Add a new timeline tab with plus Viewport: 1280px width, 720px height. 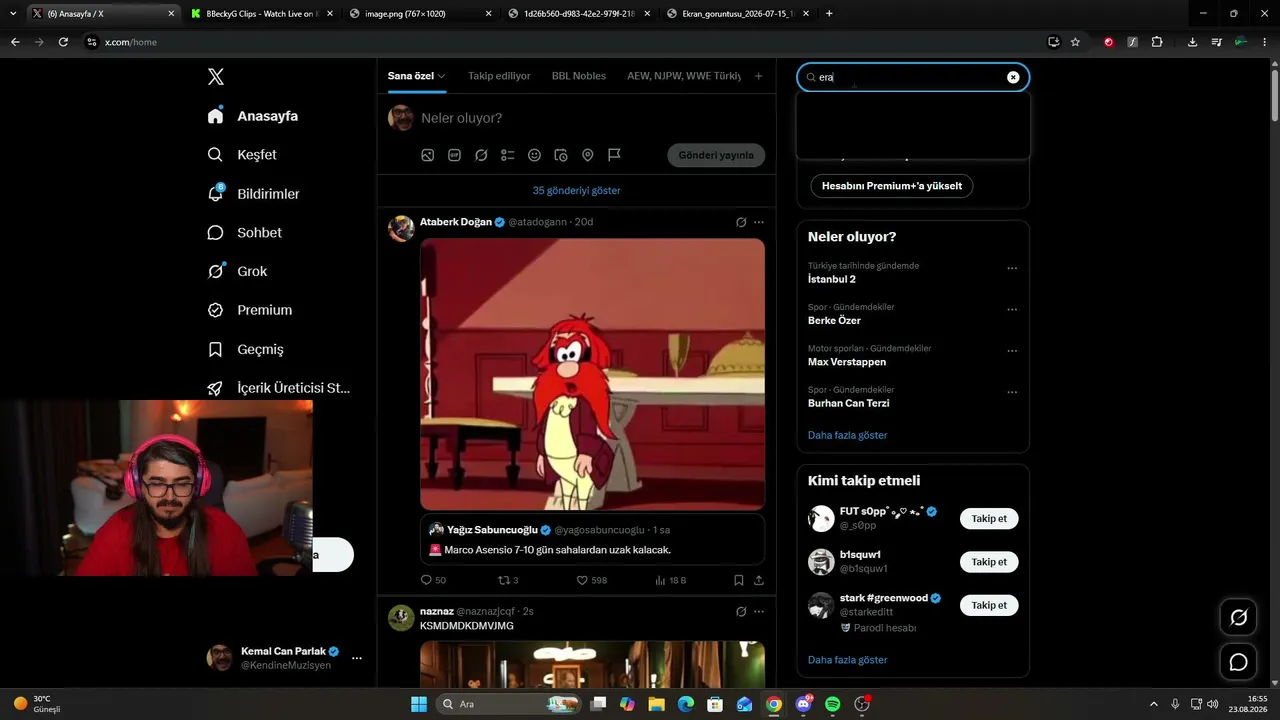pos(758,76)
